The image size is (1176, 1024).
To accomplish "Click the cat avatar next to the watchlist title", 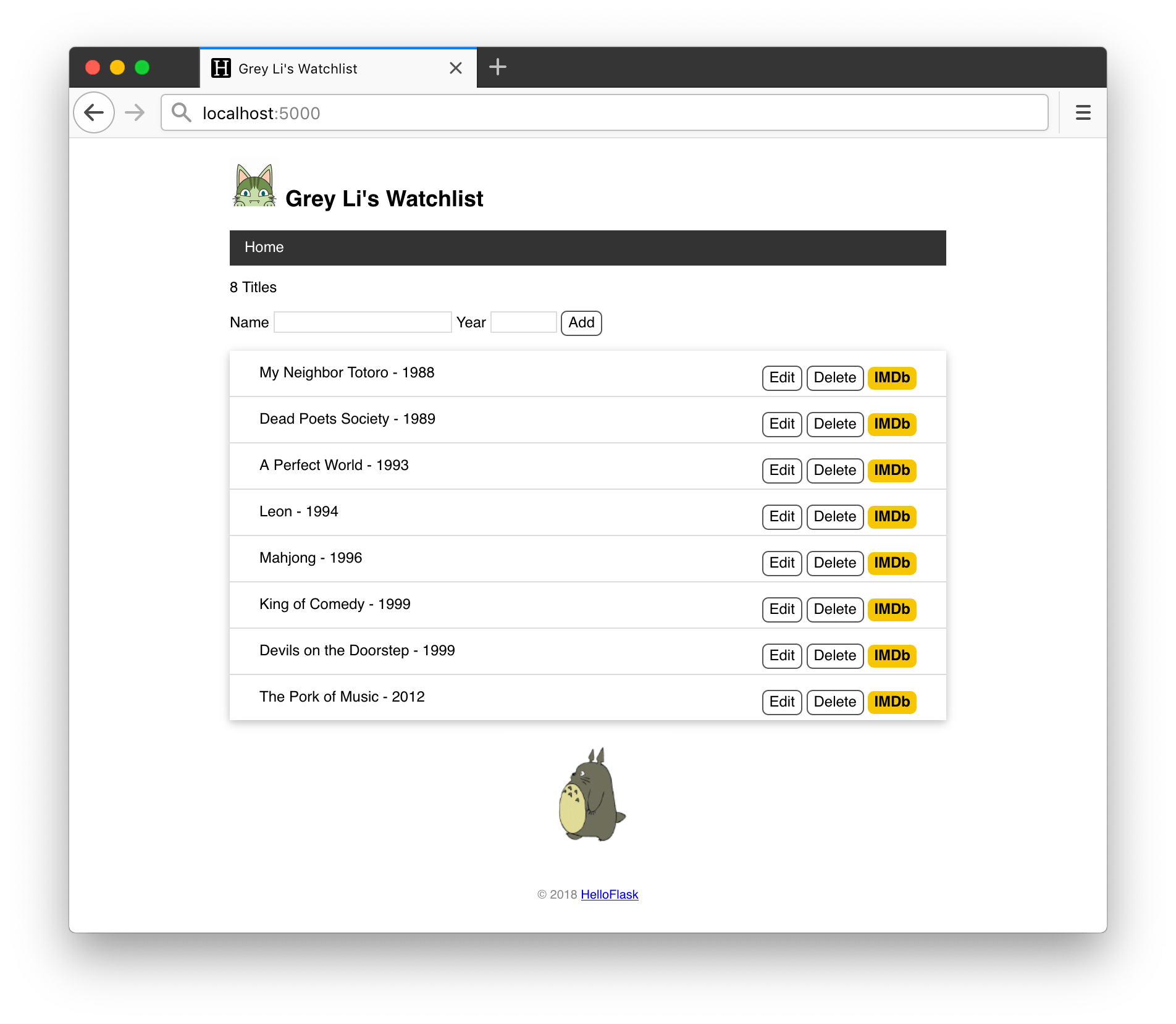I will [254, 185].
